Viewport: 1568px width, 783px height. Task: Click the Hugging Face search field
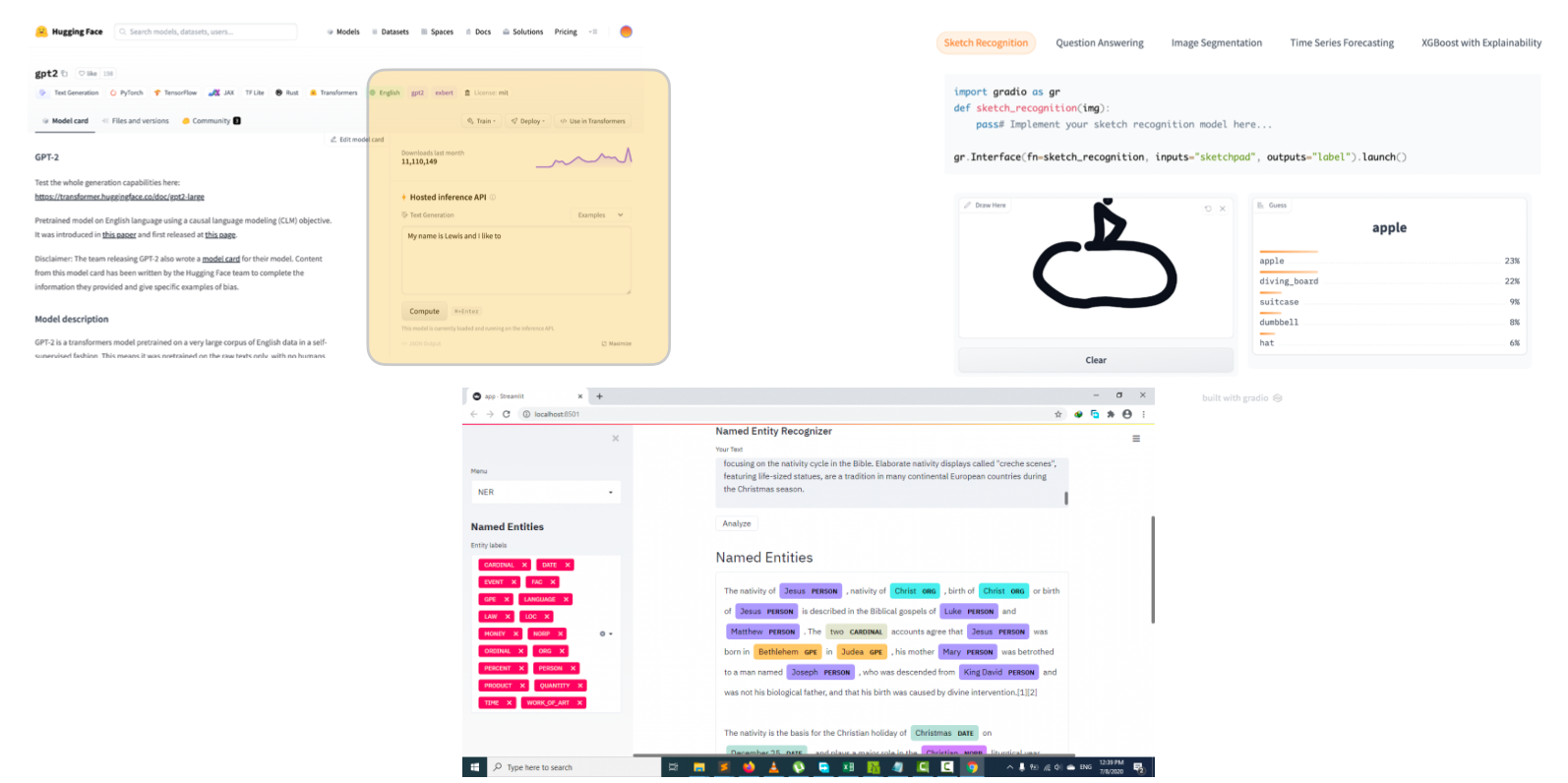207,31
